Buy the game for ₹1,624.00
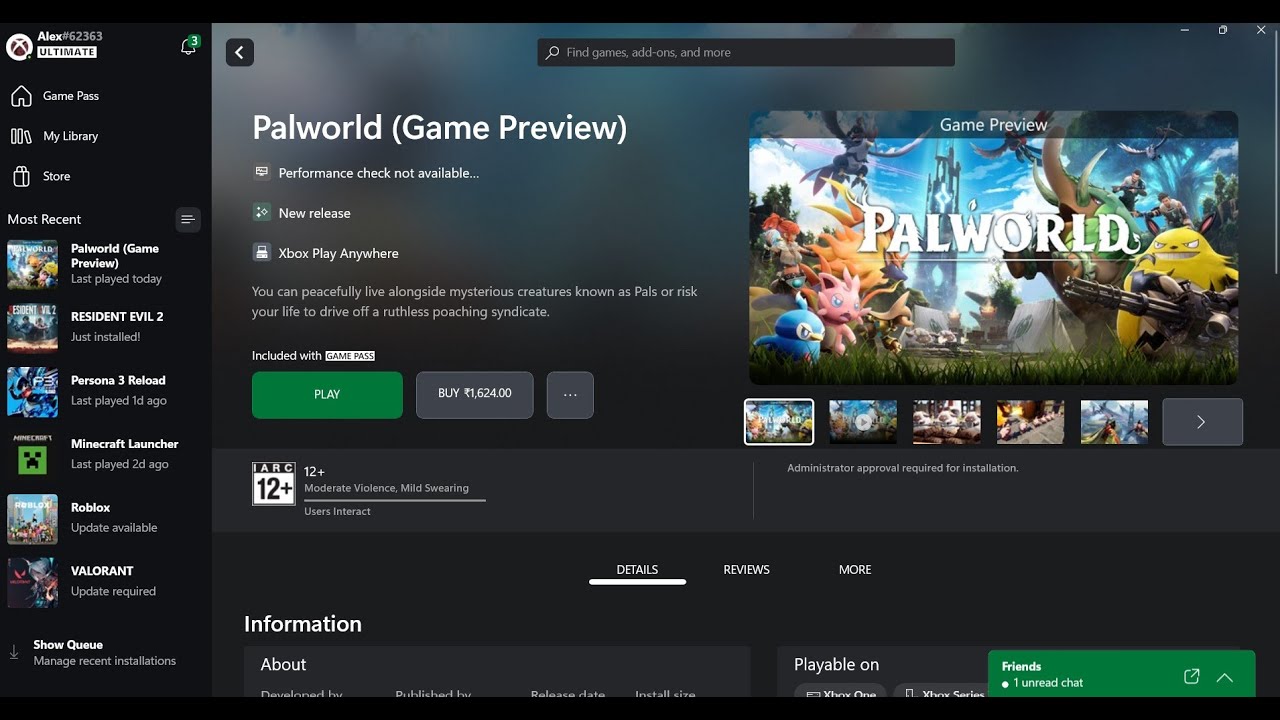This screenshot has width=1280, height=720. point(475,395)
